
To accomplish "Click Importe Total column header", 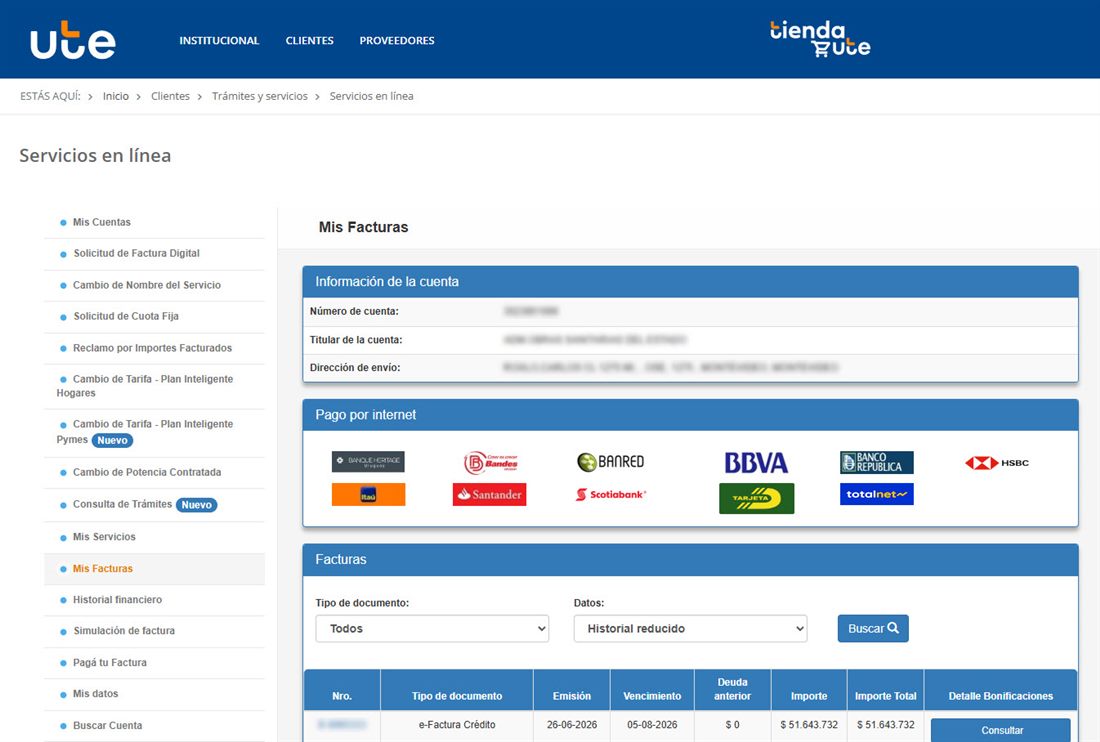I will tap(885, 689).
